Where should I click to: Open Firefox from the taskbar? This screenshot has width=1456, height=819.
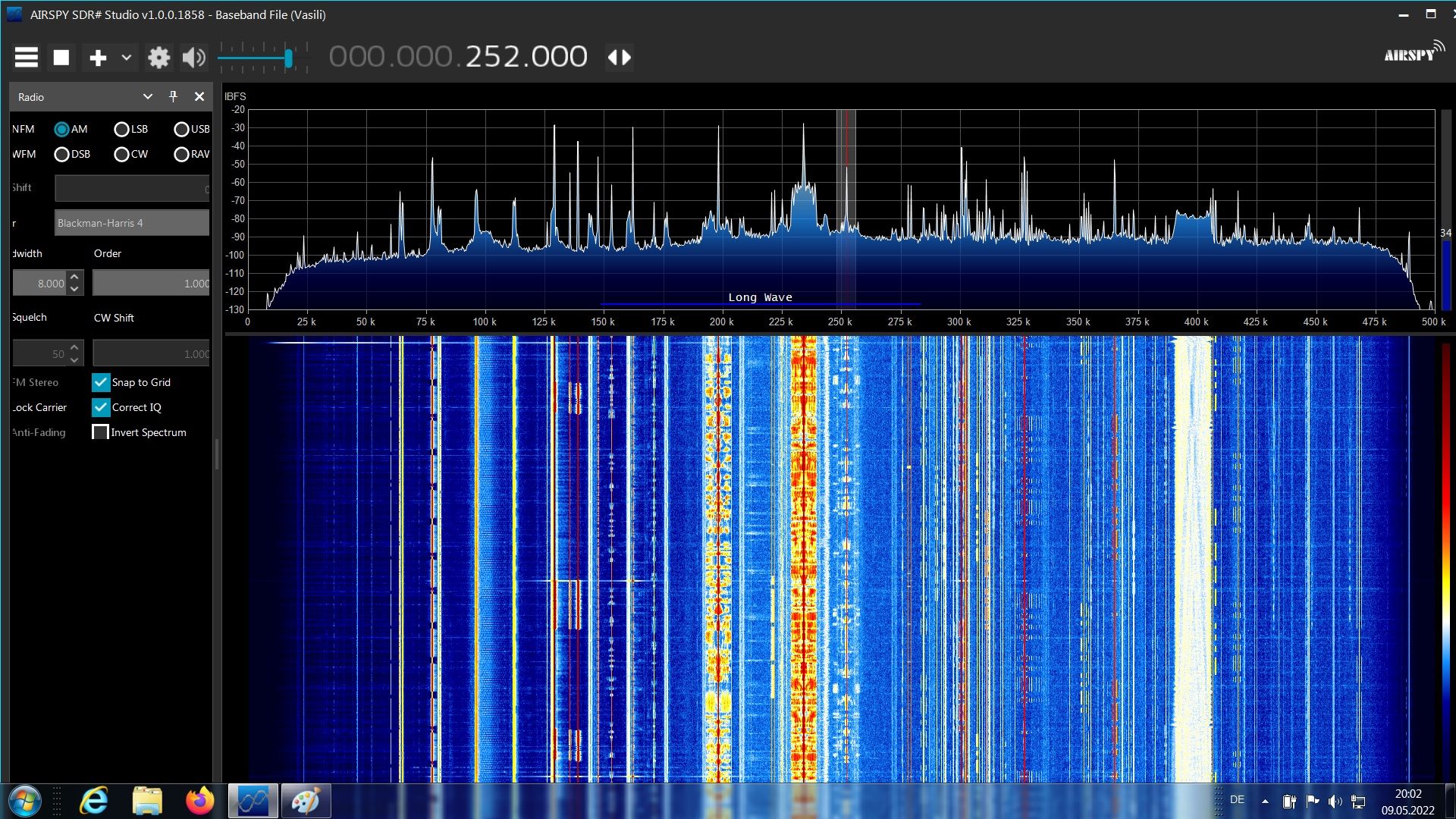(200, 801)
